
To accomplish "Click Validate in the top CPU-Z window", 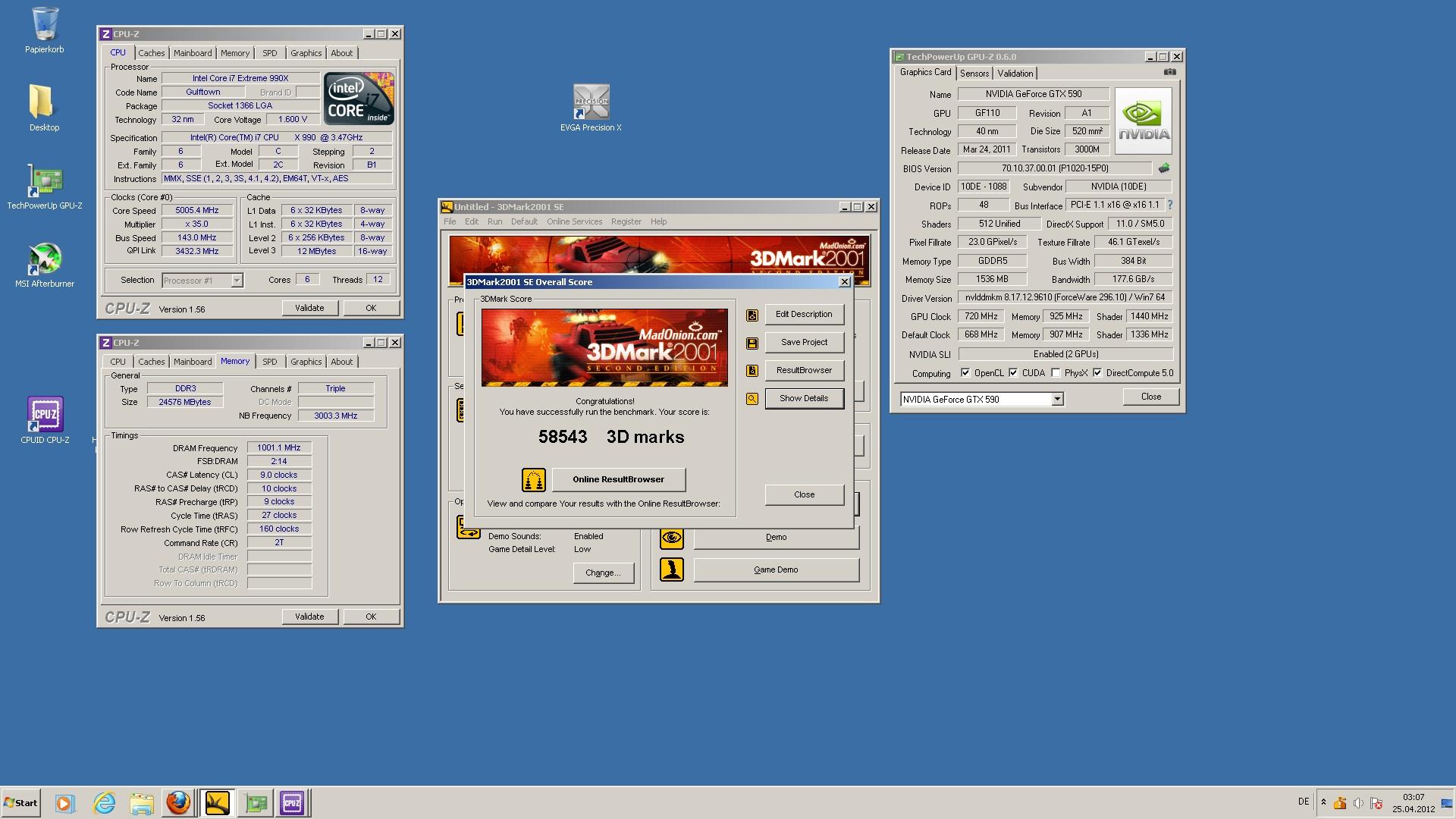I will [x=309, y=309].
